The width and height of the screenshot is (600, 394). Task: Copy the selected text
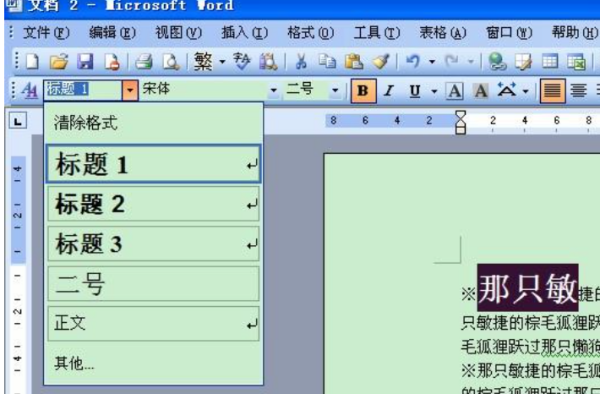pyautogui.click(x=327, y=61)
